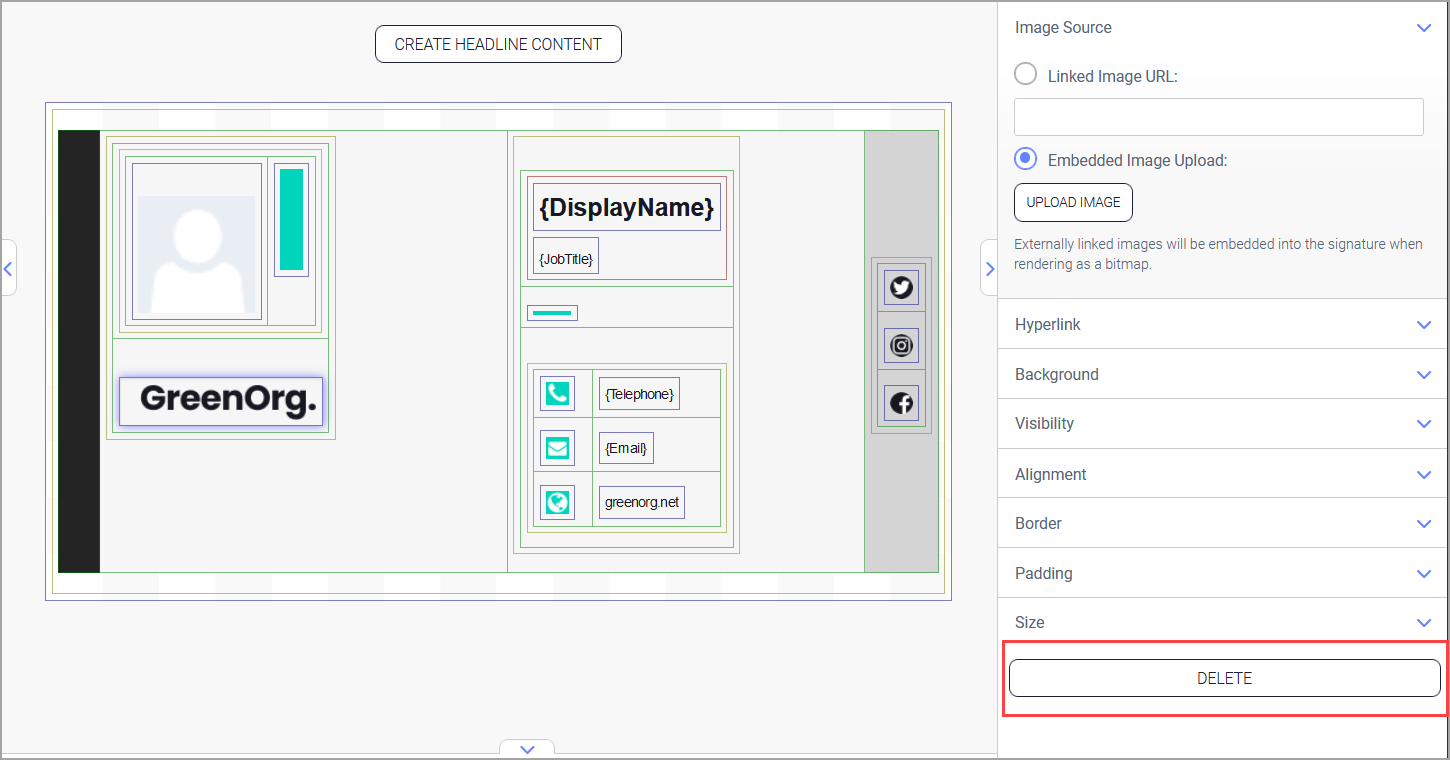This screenshot has width=1450, height=760.
Task: Select the Instagram icon in signature
Action: point(901,346)
